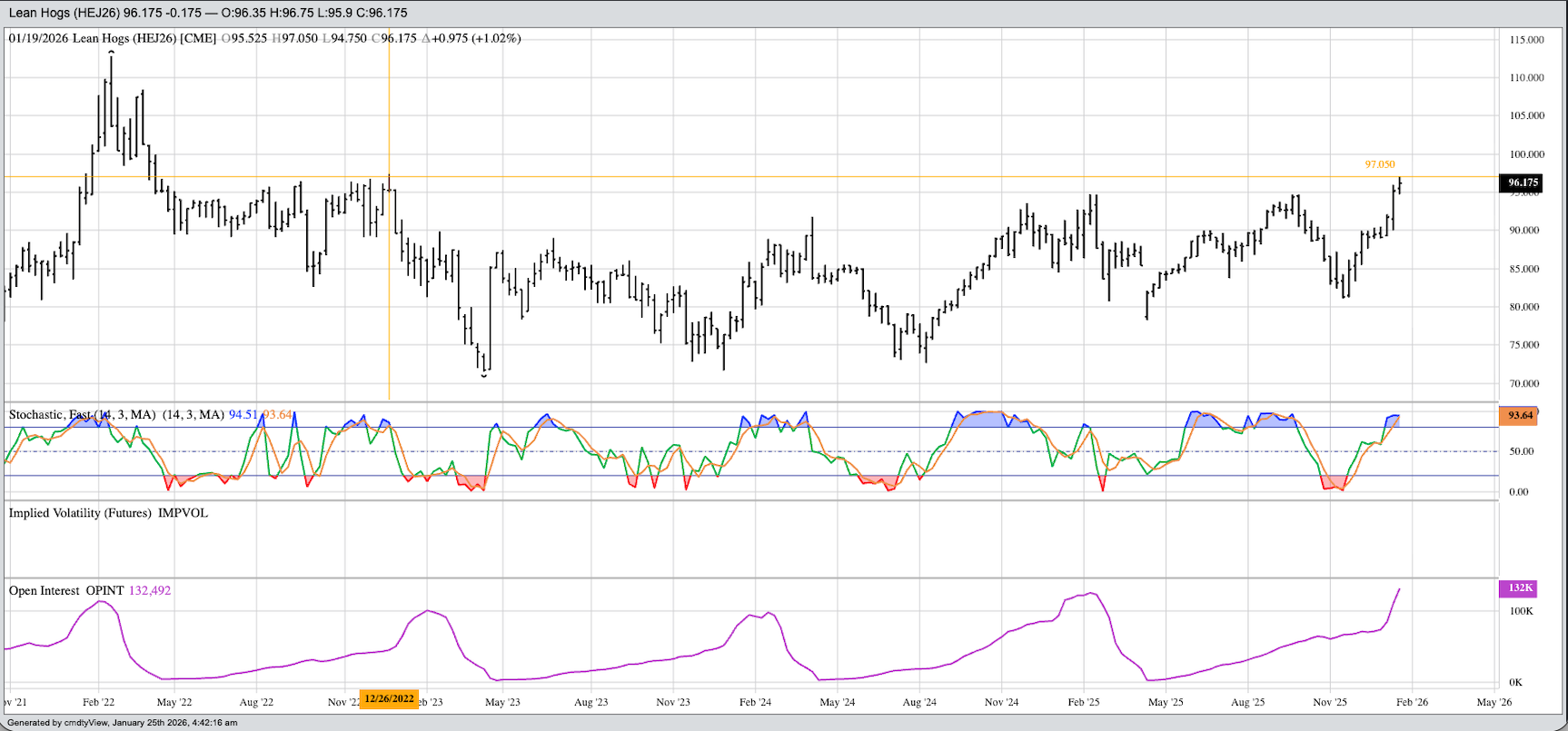Select the Implied Volatility (Futures) IMPVOL label
1568x731 pixels.
pyautogui.click(x=108, y=513)
